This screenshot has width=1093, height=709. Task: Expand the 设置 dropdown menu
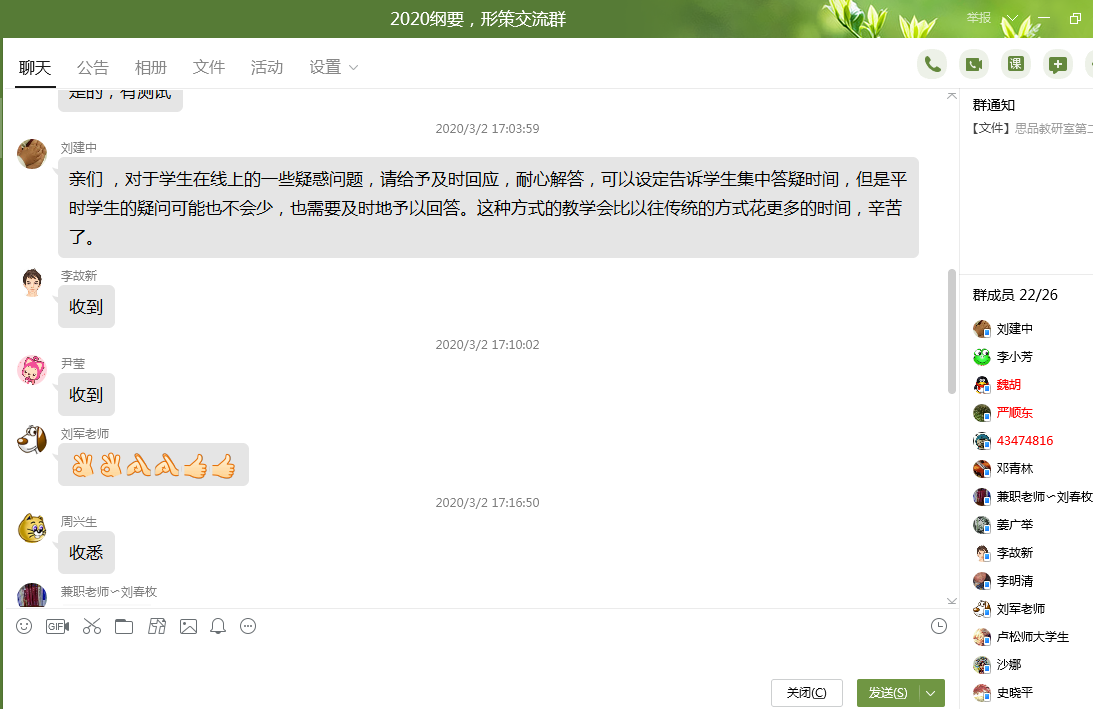coord(334,67)
